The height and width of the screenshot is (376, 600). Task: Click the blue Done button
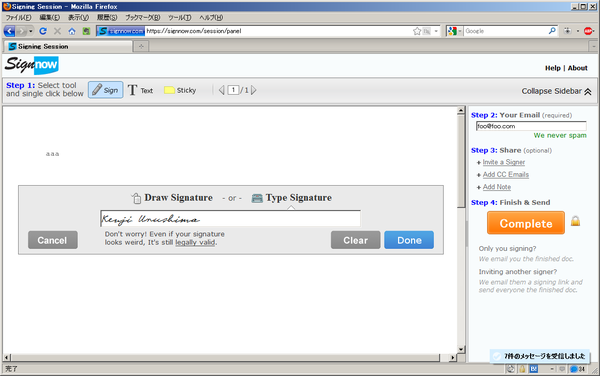pyautogui.click(x=409, y=240)
